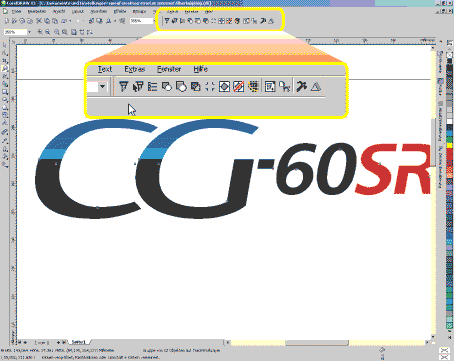454x361 pixels.
Task: Open the Effekte menu
Action: [x=120, y=11]
